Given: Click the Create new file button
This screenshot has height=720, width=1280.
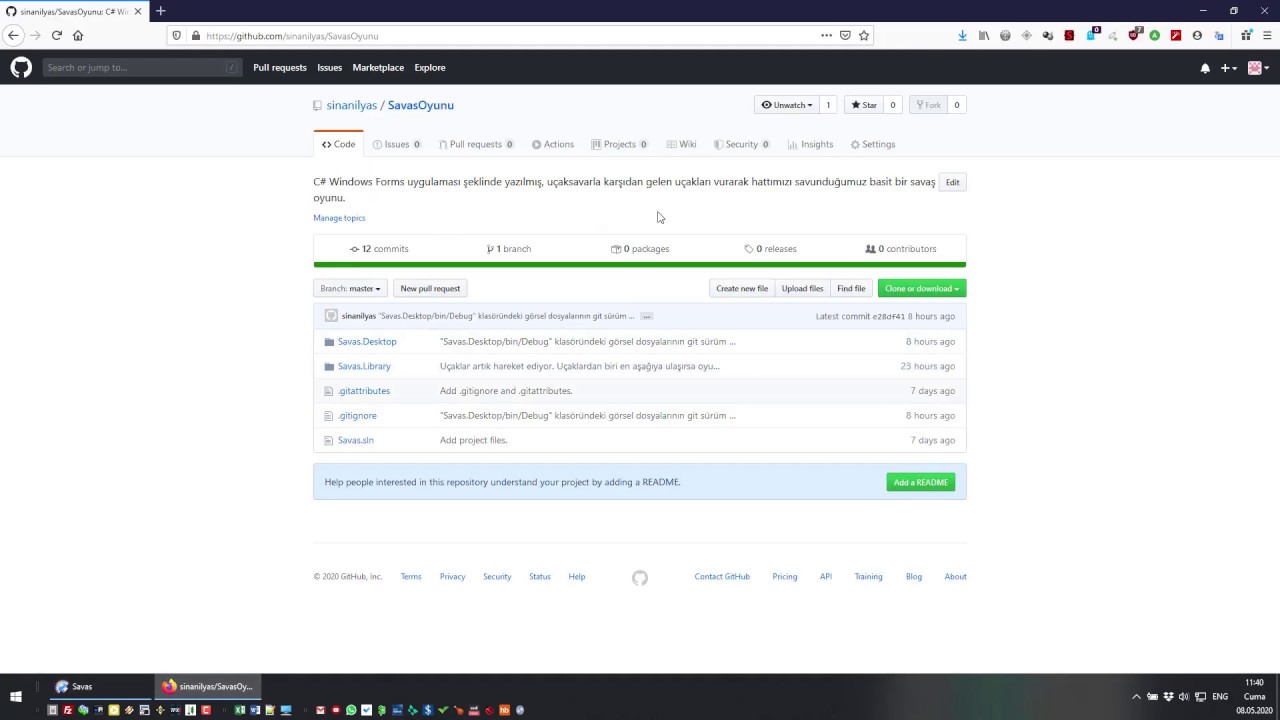Looking at the screenshot, I should tap(742, 288).
